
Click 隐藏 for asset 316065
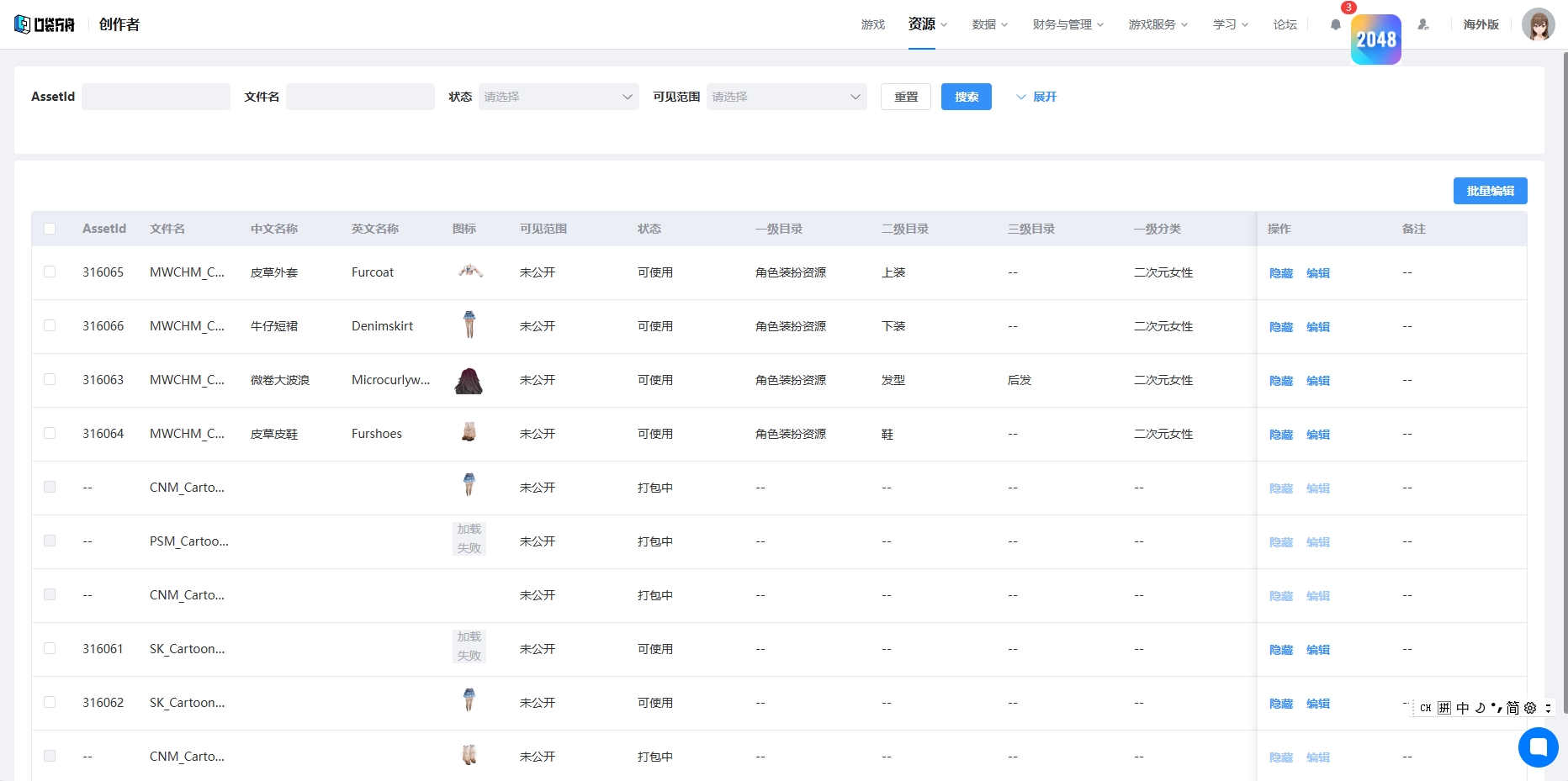coord(1281,273)
